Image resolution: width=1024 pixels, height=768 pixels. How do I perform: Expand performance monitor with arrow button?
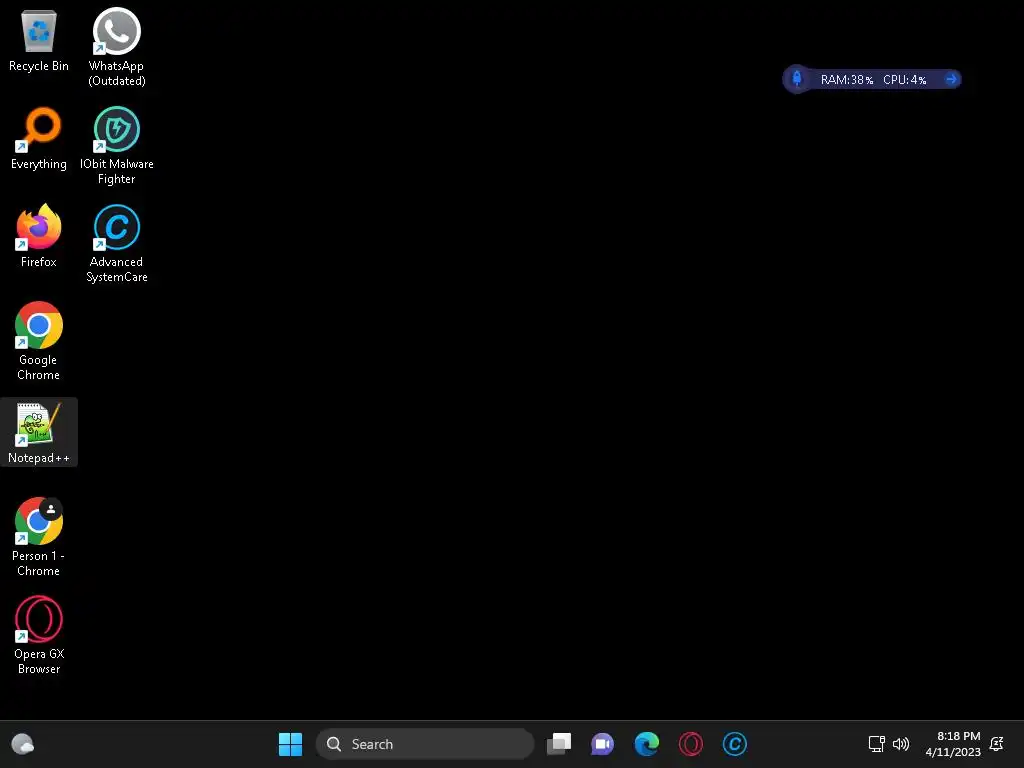pyautogui.click(x=951, y=79)
